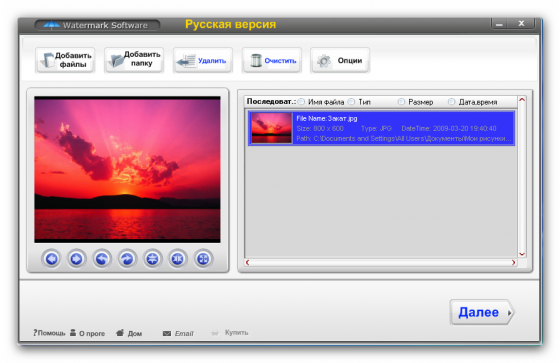Select the Закат.jpg thumbnail in list
The width and height of the screenshot is (560, 363).
271,128
